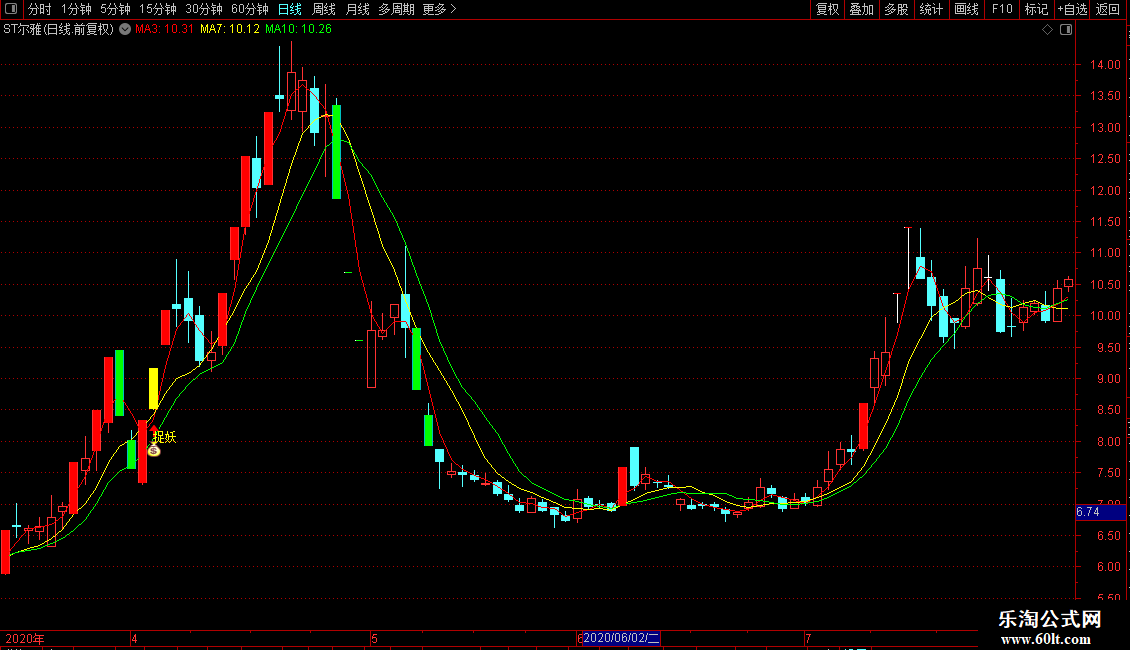1130x650 pixels.
Task: Click the 8.00 price axis label
Action: click(x=1108, y=442)
